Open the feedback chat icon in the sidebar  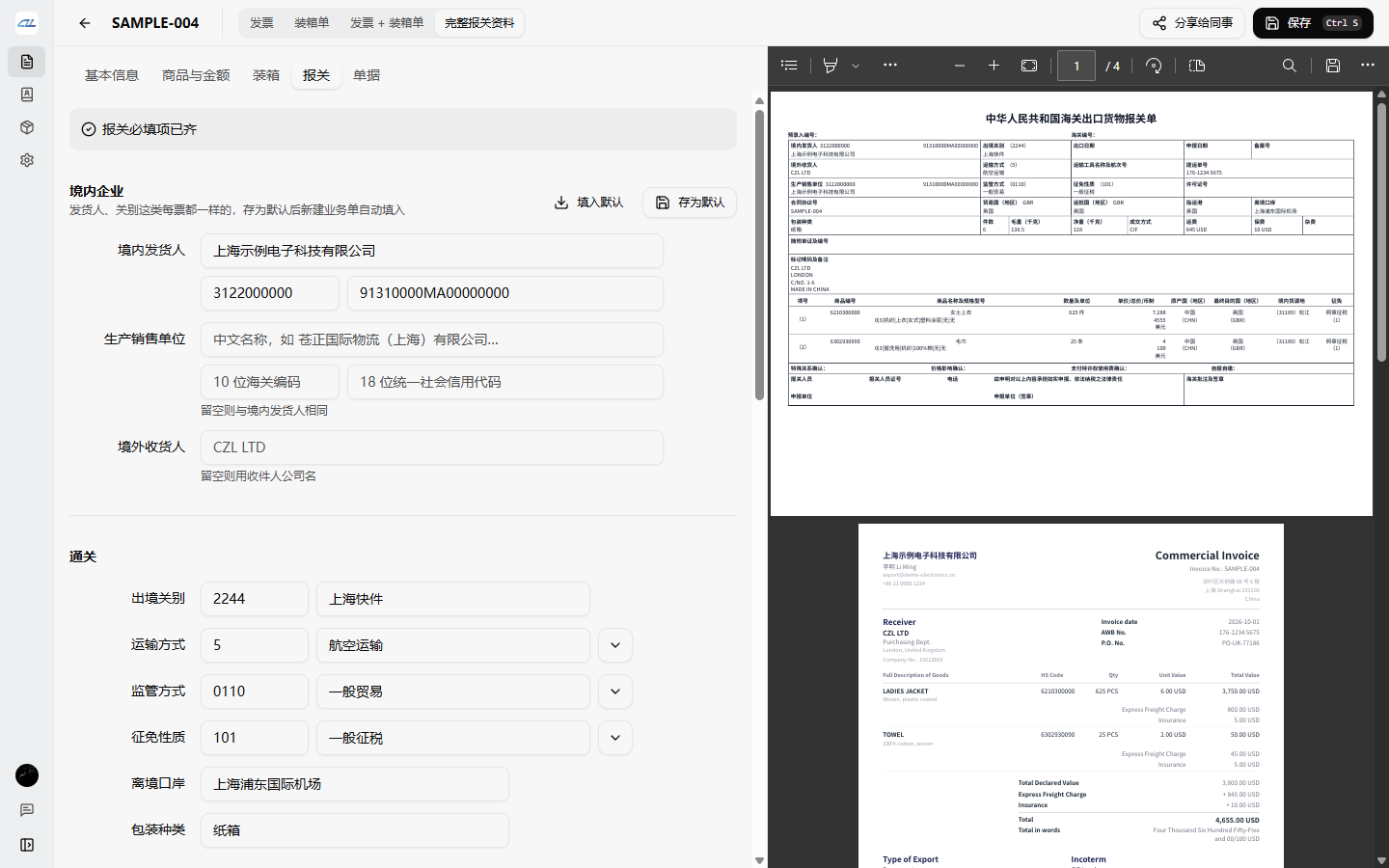tap(27, 810)
